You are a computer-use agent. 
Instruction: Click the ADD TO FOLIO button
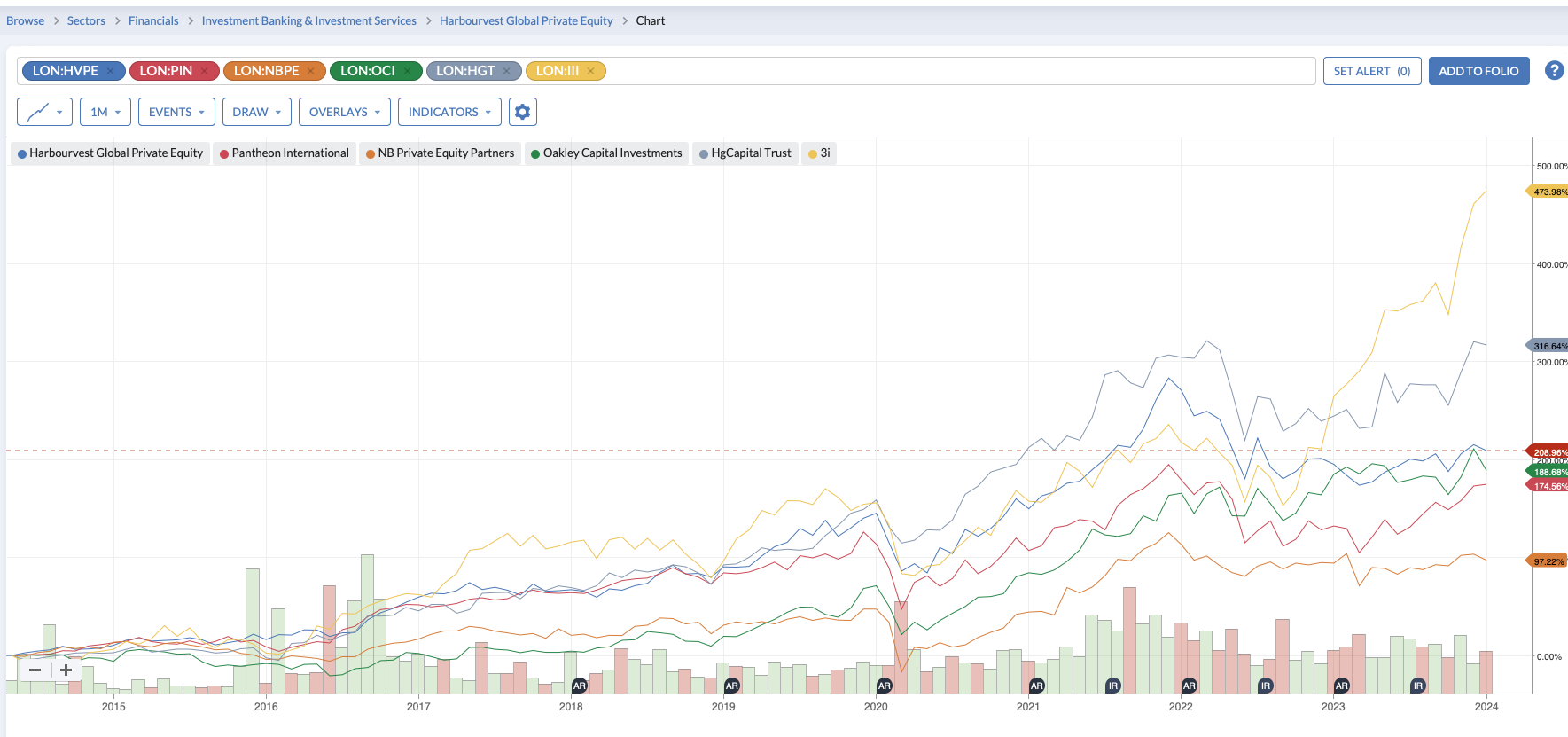click(1478, 71)
